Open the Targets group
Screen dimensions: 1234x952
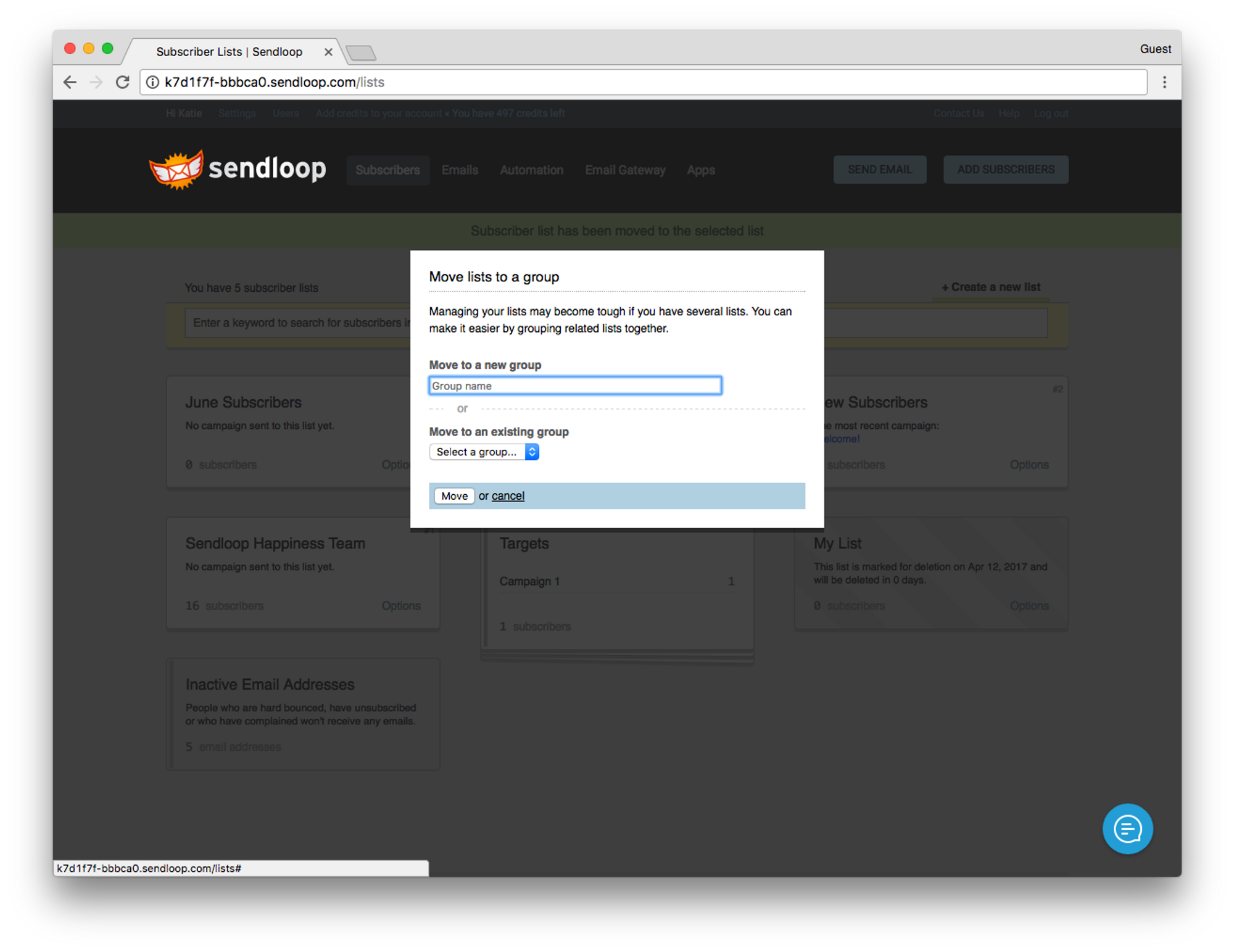[524, 544]
